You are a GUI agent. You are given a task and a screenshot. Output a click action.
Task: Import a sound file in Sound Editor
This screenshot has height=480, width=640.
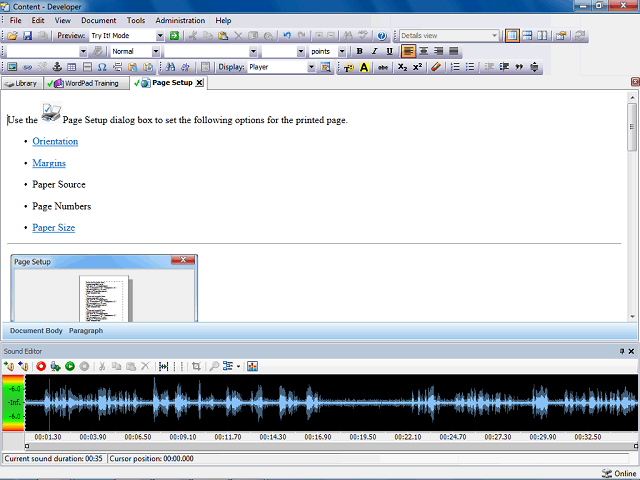[x=9, y=366]
